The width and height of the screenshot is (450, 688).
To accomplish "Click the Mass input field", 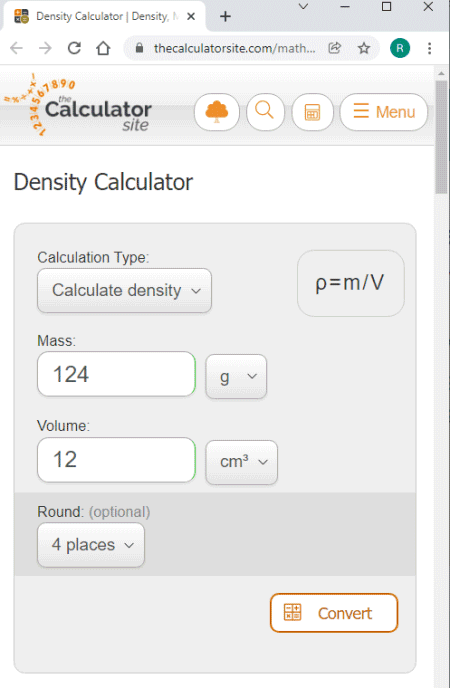I will coord(116,374).
